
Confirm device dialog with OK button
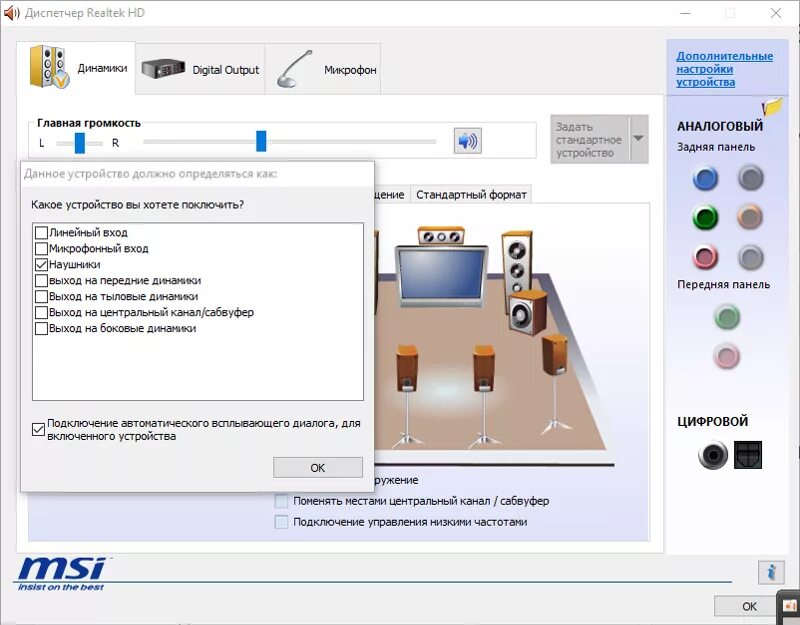pos(318,467)
